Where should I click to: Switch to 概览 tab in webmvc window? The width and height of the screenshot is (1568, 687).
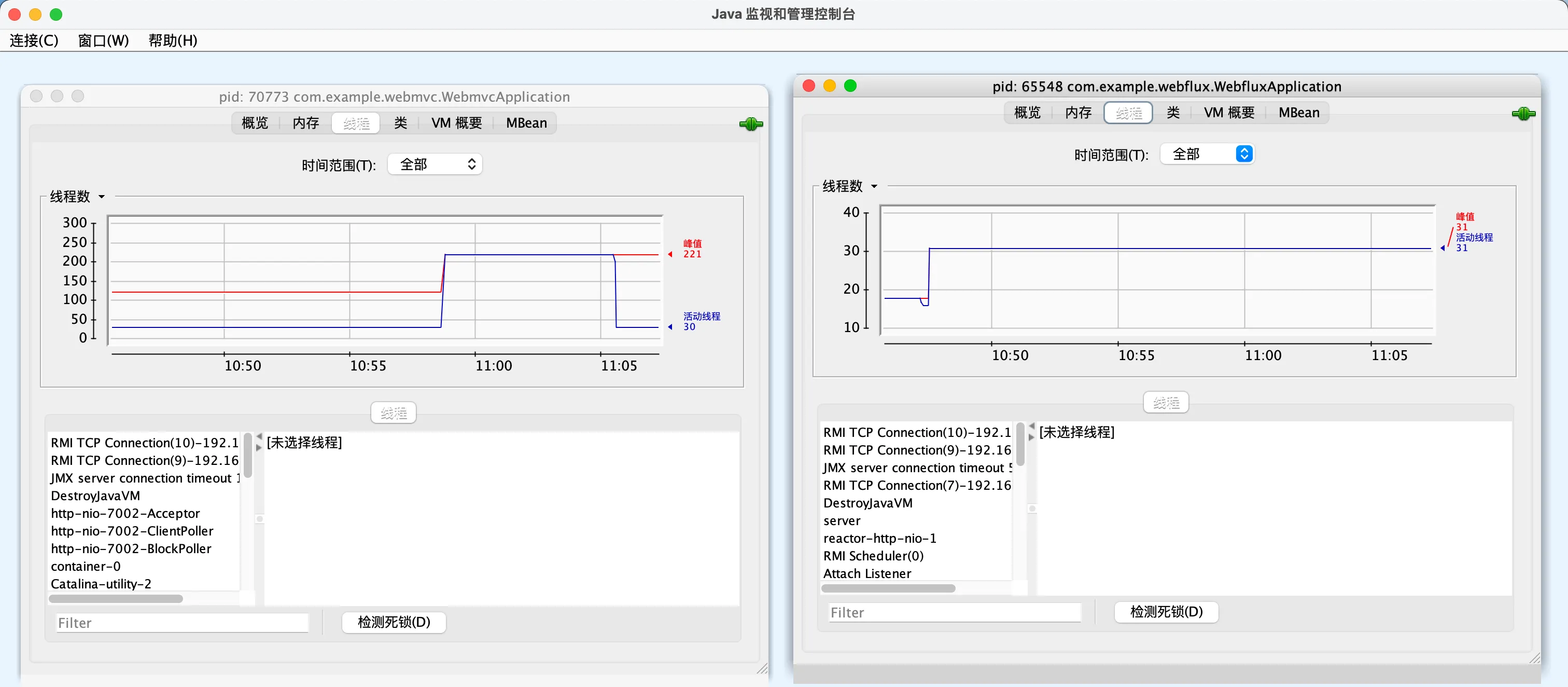255,123
